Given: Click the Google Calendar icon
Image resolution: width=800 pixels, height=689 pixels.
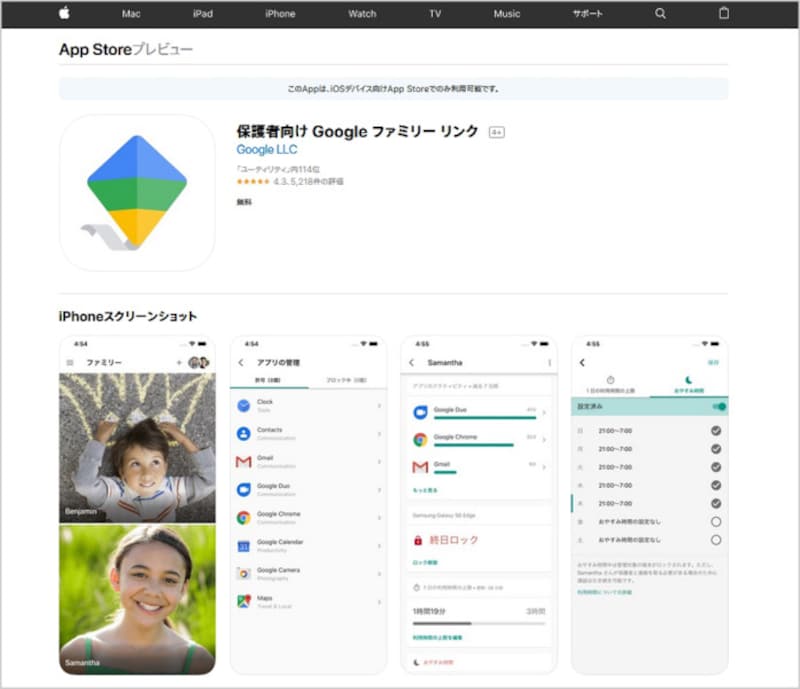Looking at the screenshot, I should 243,544.
